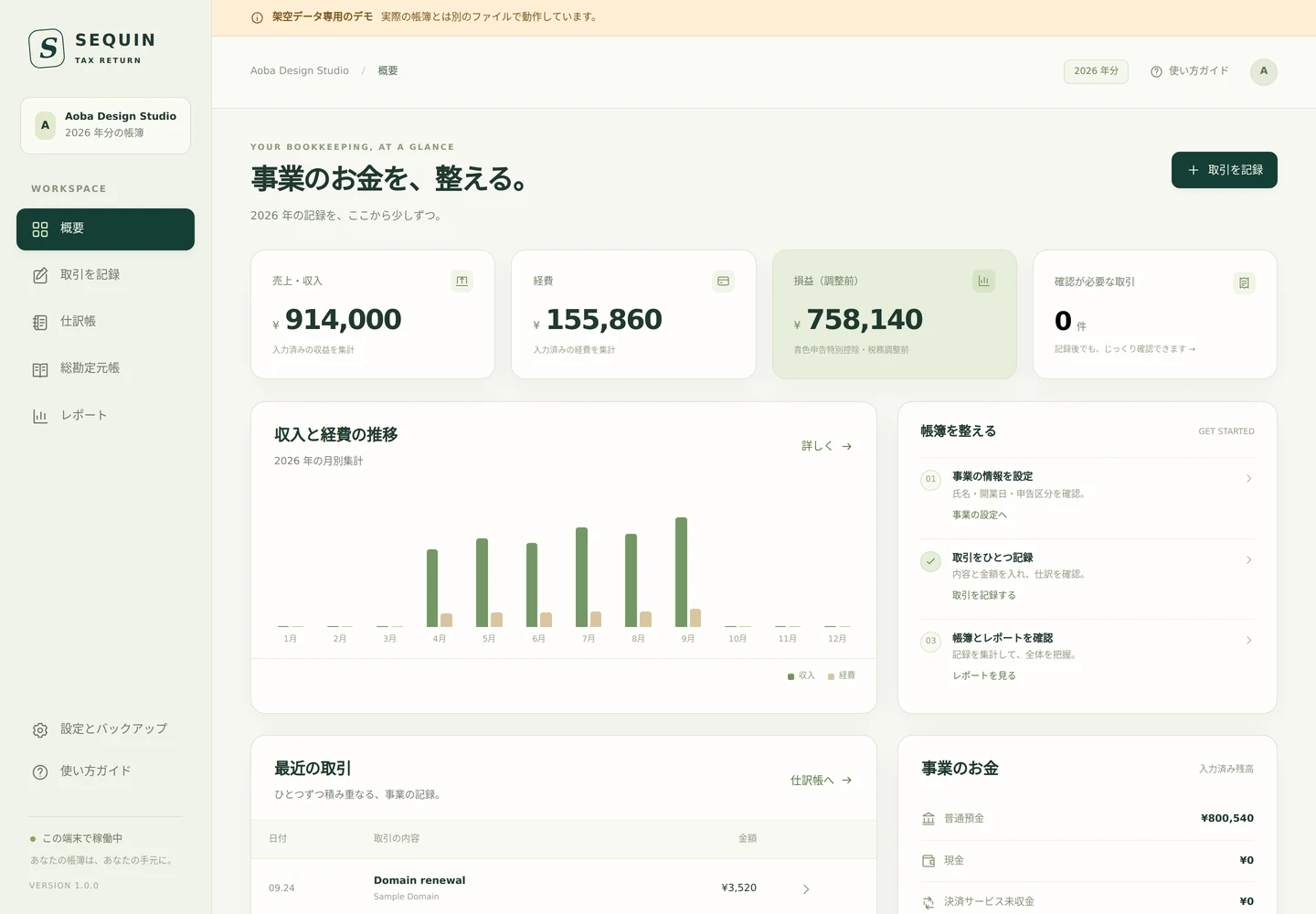Click 記録後でも、じっくり確認できます link
Viewport: 1316px width, 914px height.
point(1125,349)
